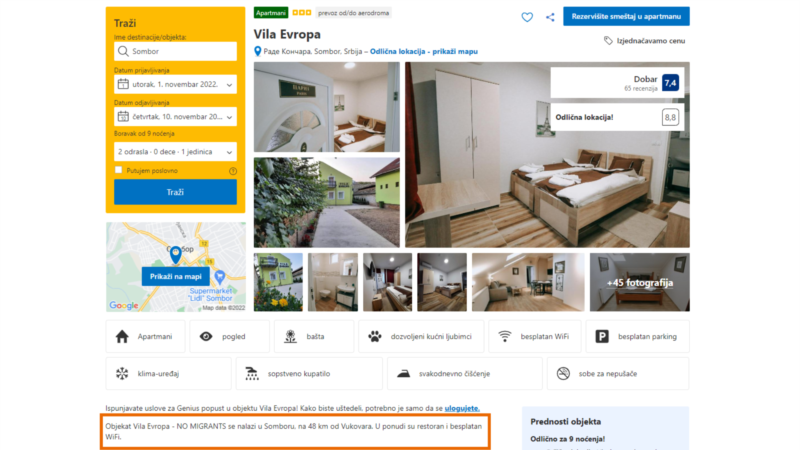Open the Odlična lokacija - prikaži mapu link

pos(423,51)
